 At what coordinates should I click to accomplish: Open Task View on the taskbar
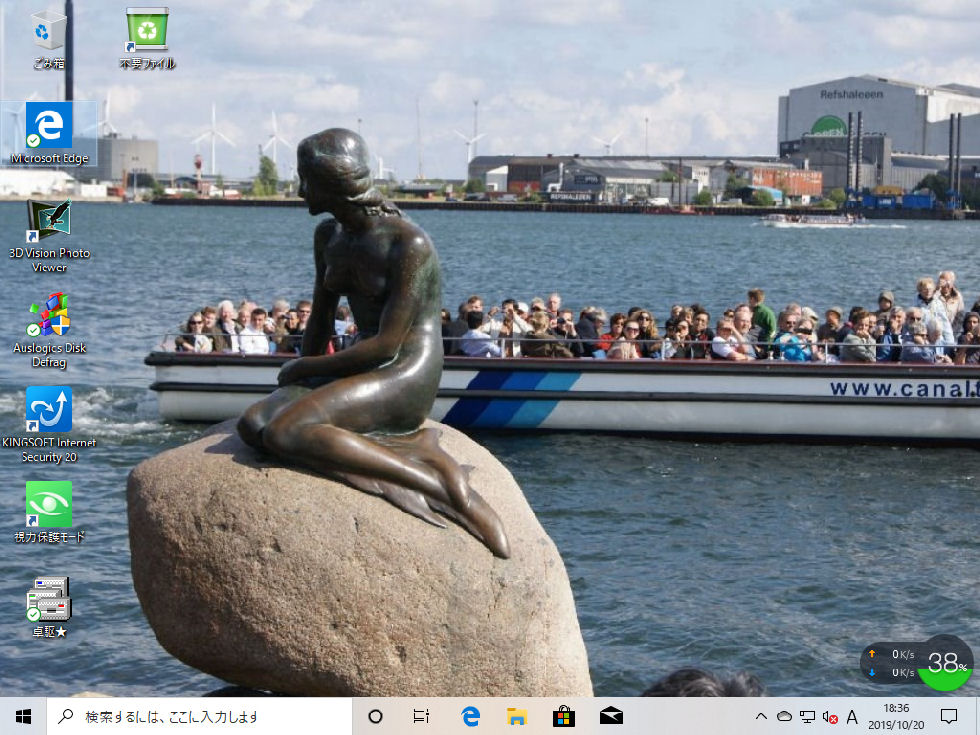coord(422,716)
